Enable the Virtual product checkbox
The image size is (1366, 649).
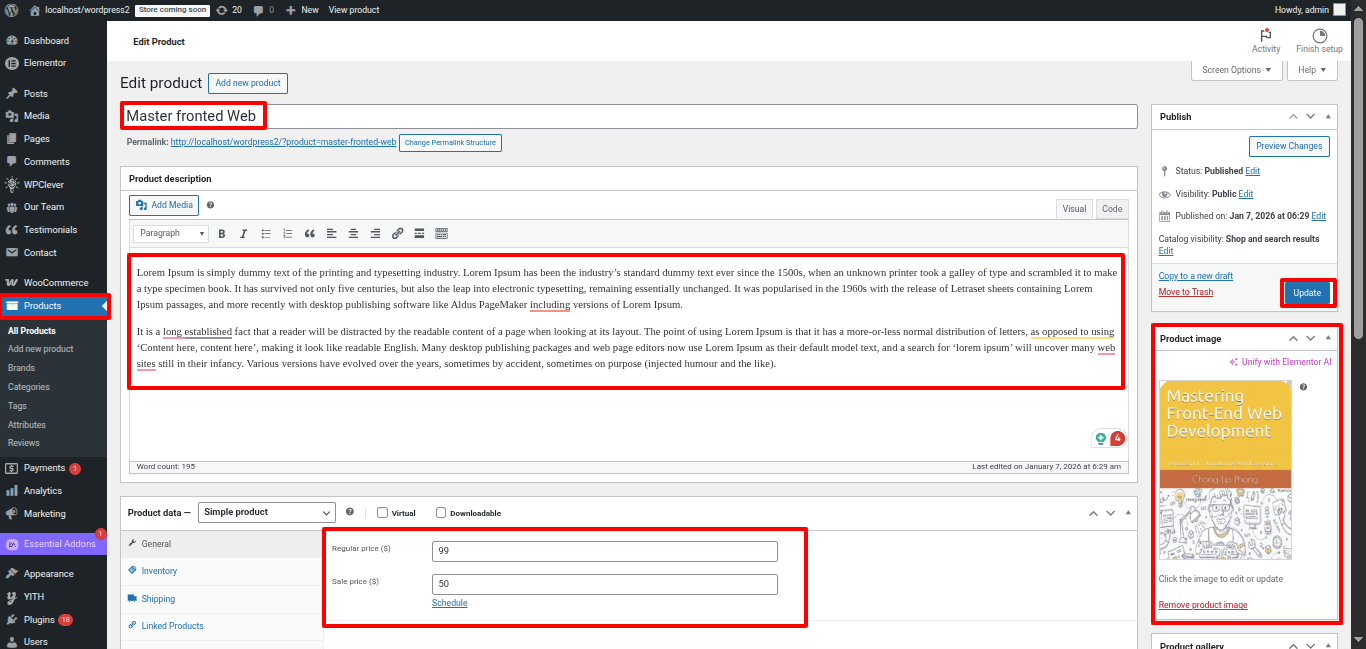coord(382,513)
